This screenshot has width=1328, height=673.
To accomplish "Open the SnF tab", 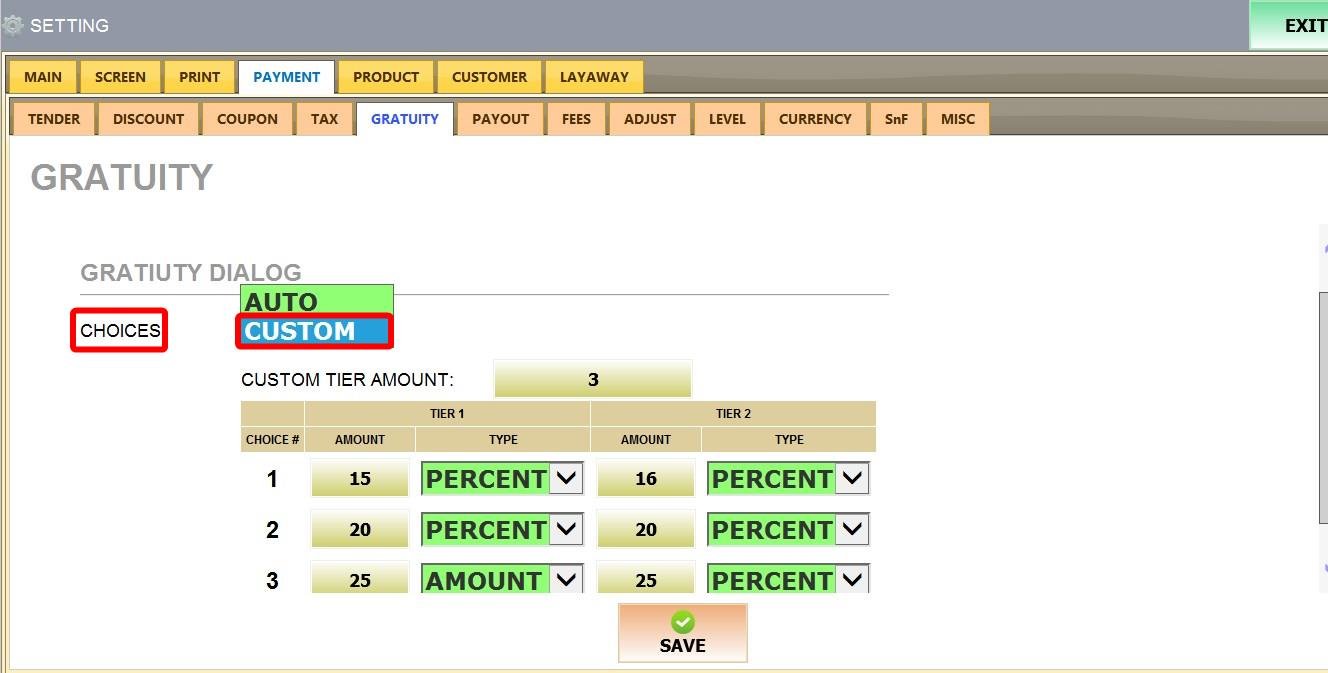I will pos(896,119).
